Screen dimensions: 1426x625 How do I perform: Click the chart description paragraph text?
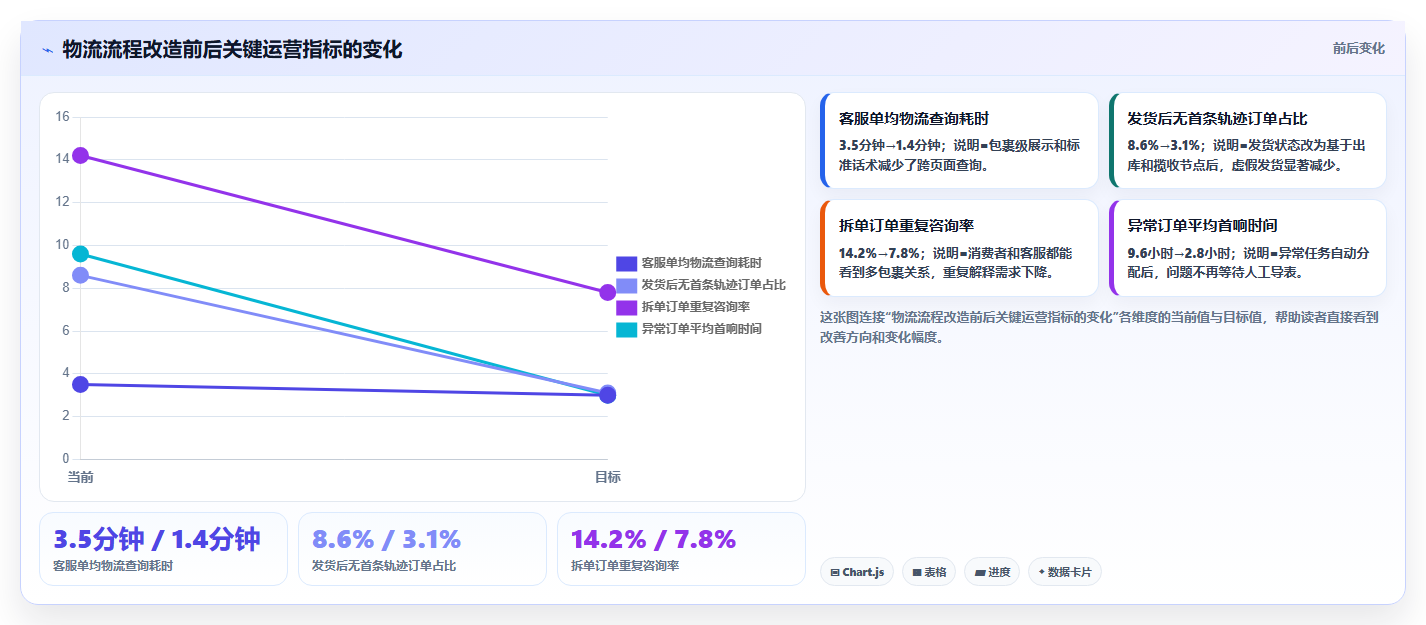1100,327
